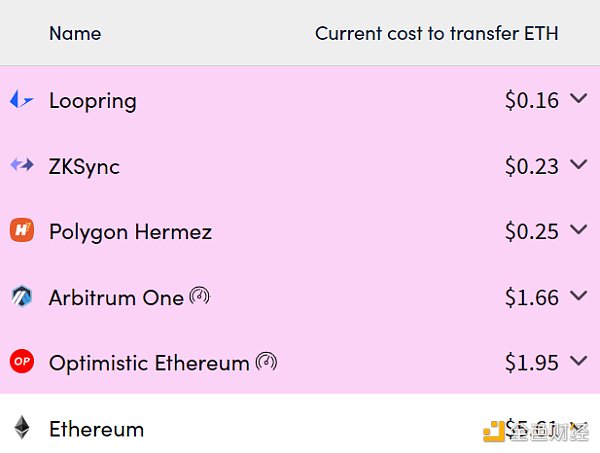The height and width of the screenshot is (453, 600).
Task: Expand the ZKSync row chevron
Action: point(579,164)
